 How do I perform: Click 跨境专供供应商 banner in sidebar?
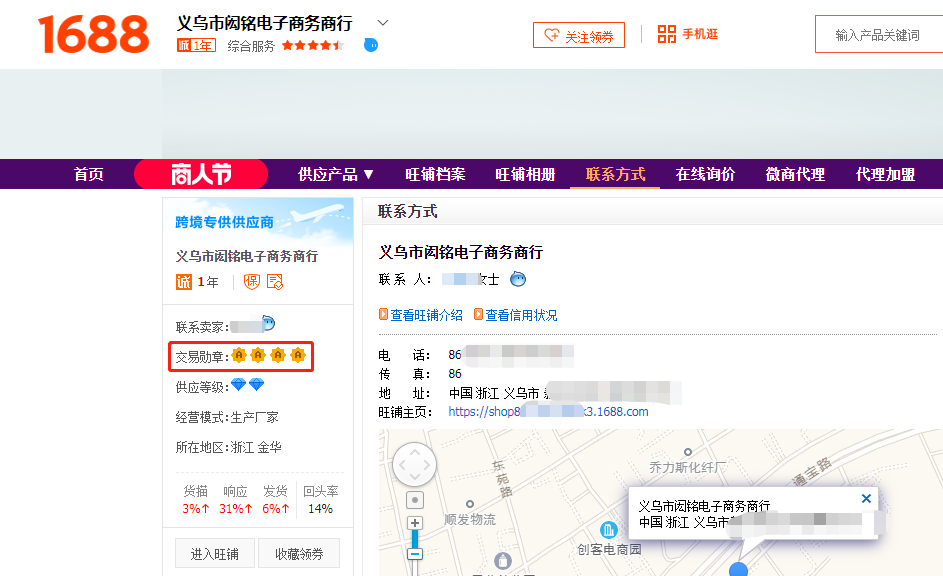click(258, 222)
